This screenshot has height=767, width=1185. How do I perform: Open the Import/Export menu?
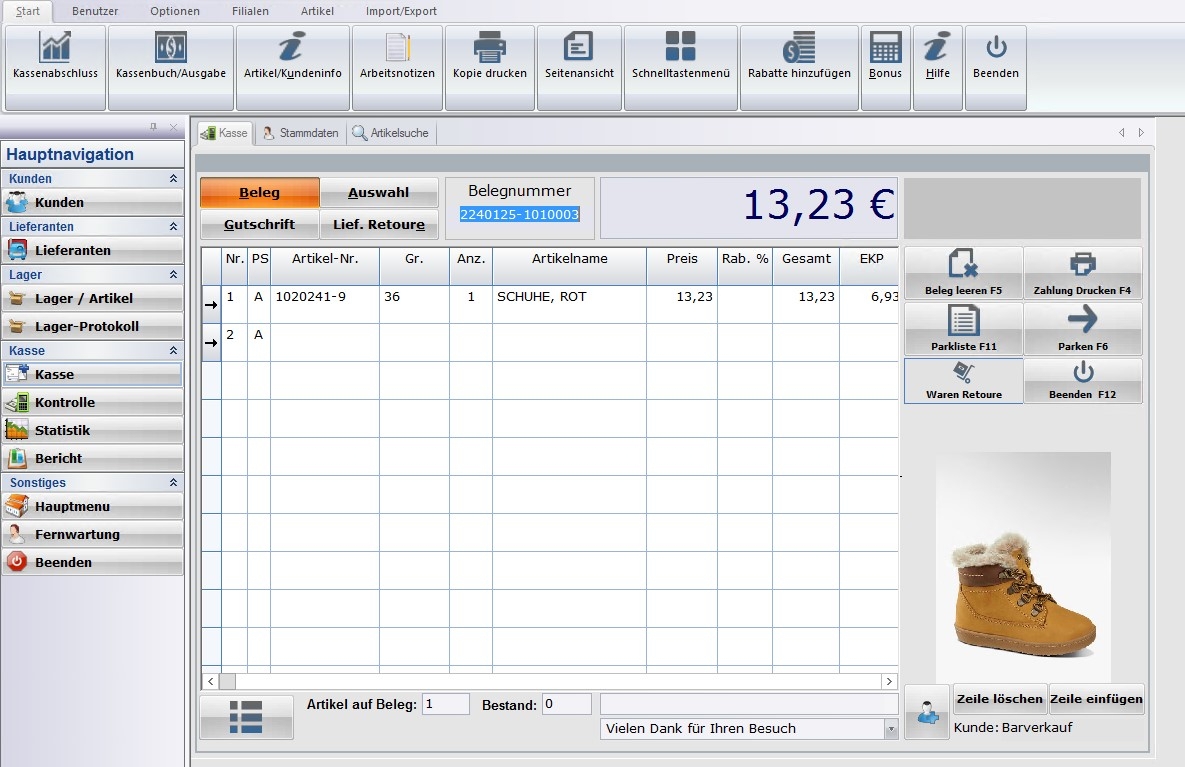pos(401,11)
